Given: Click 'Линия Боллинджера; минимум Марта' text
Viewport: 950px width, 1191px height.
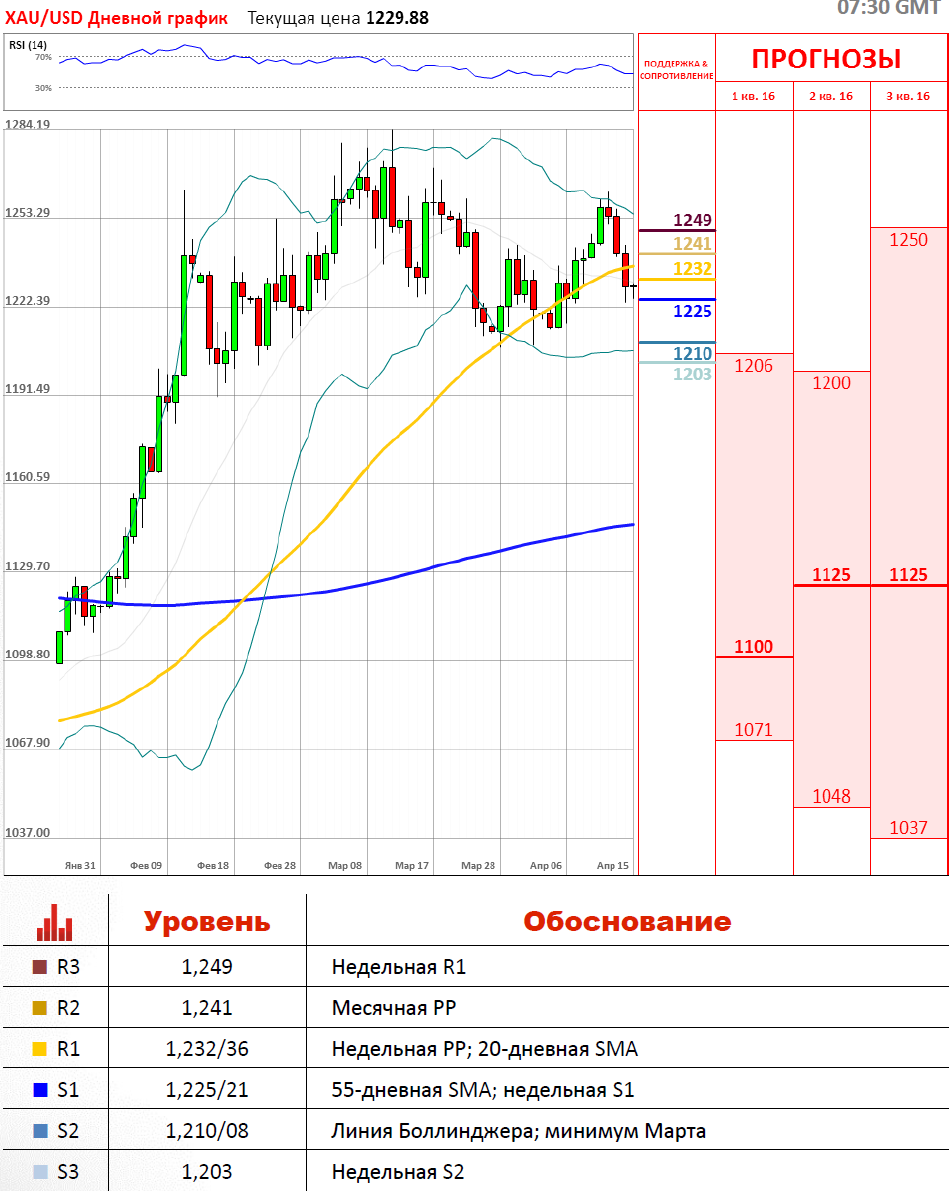Looking at the screenshot, I should click(519, 1131).
